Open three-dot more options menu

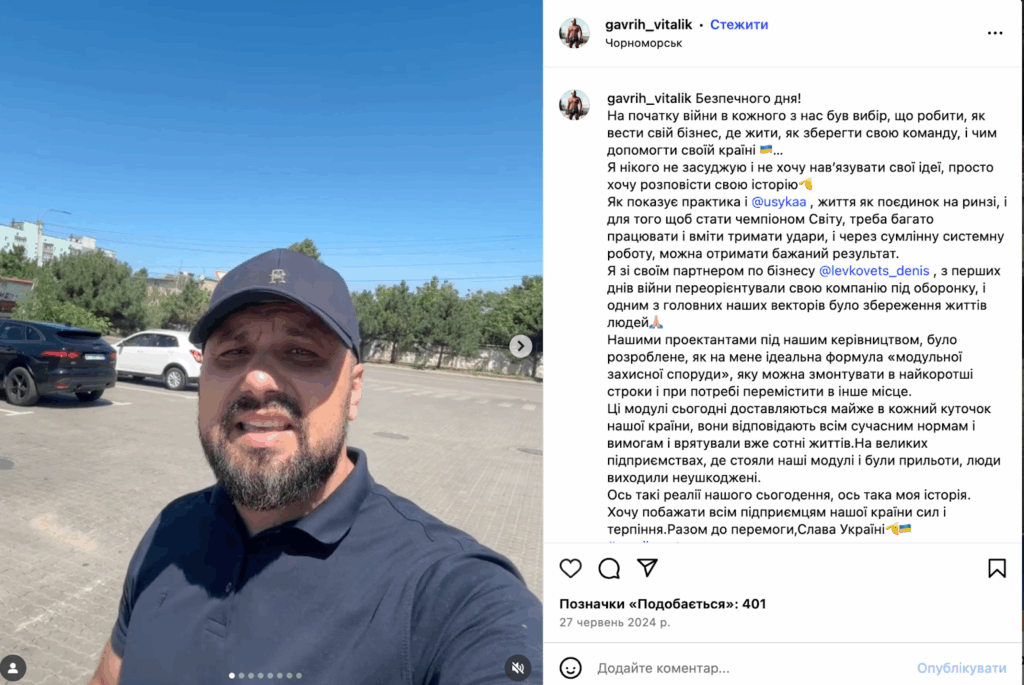(995, 33)
